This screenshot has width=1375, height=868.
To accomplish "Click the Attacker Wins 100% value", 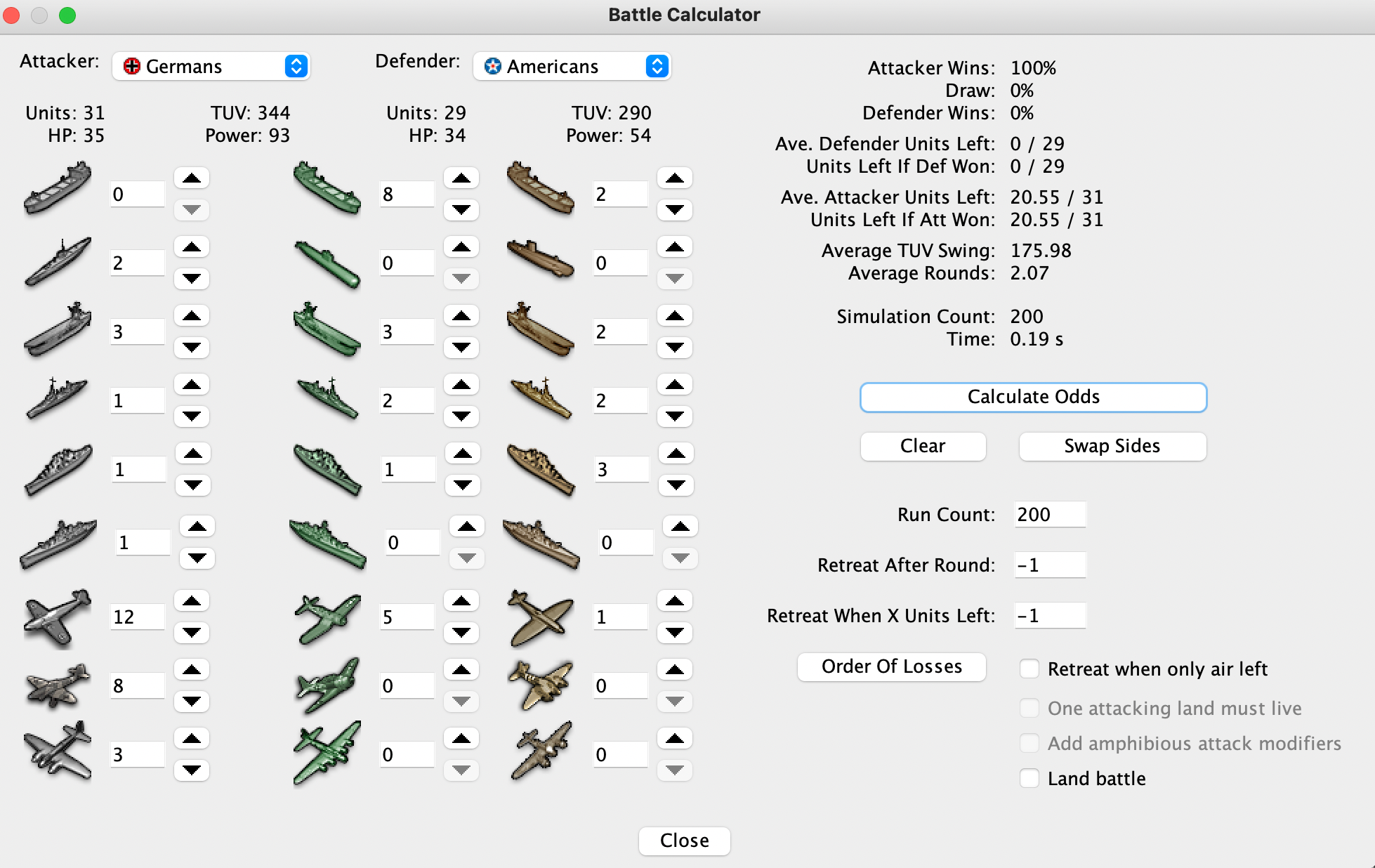I will [1033, 68].
